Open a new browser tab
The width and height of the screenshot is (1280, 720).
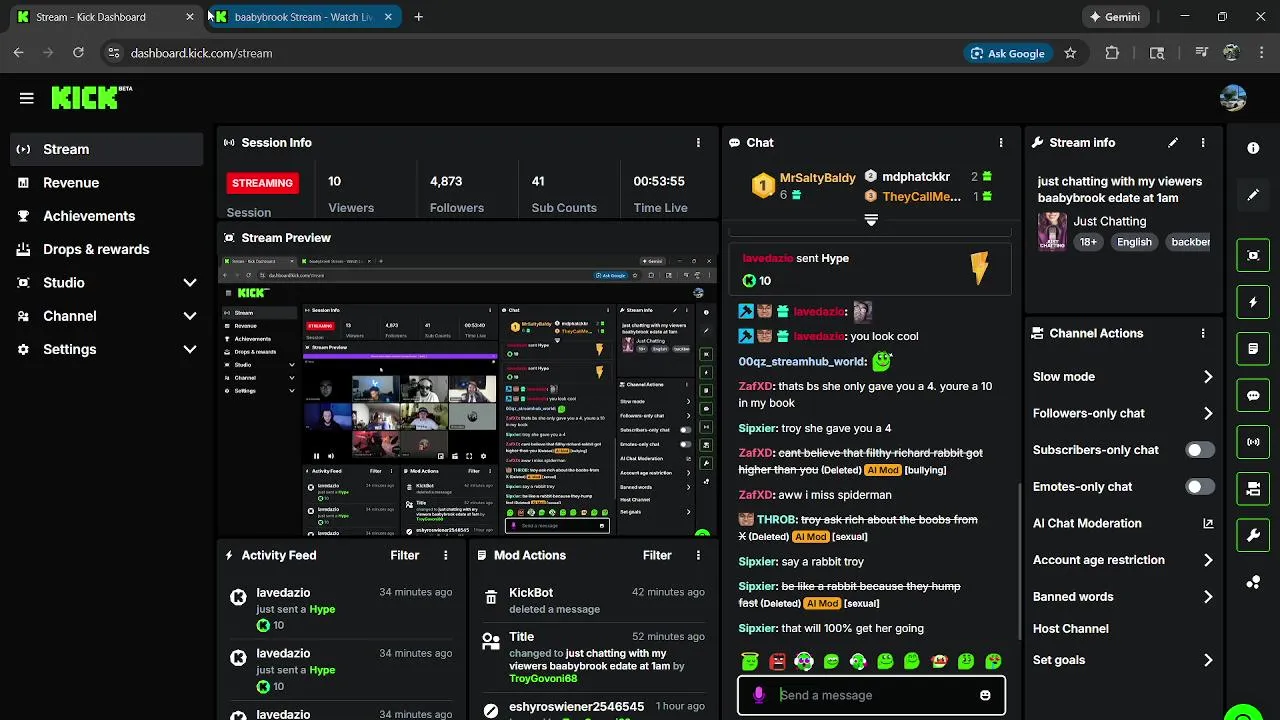coord(418,17)
